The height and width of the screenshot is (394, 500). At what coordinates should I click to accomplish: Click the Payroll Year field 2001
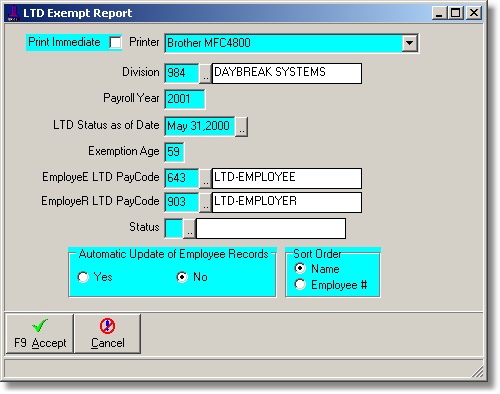coord(185,99)
